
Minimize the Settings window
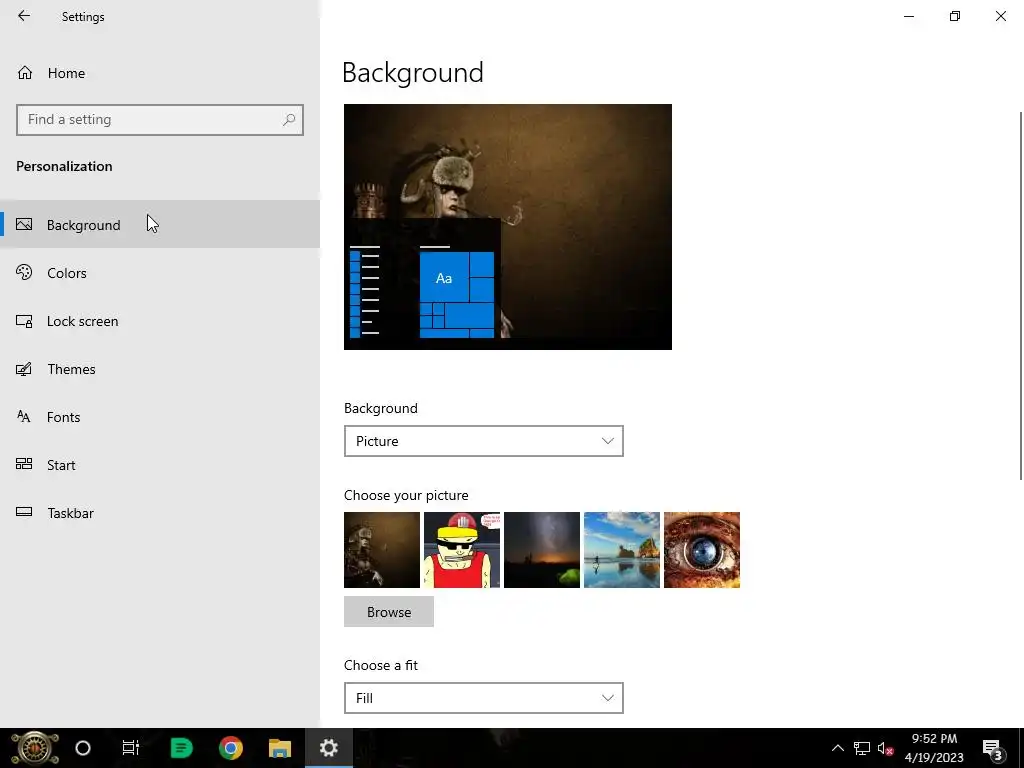point(909,16)
